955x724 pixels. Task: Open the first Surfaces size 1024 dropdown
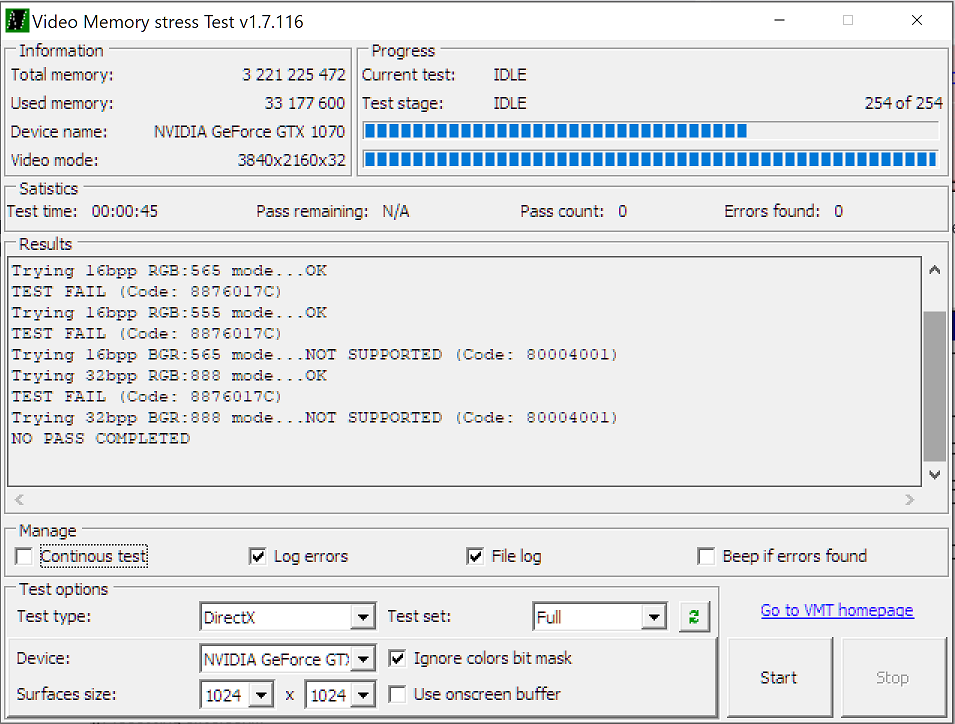click(261, 695)
